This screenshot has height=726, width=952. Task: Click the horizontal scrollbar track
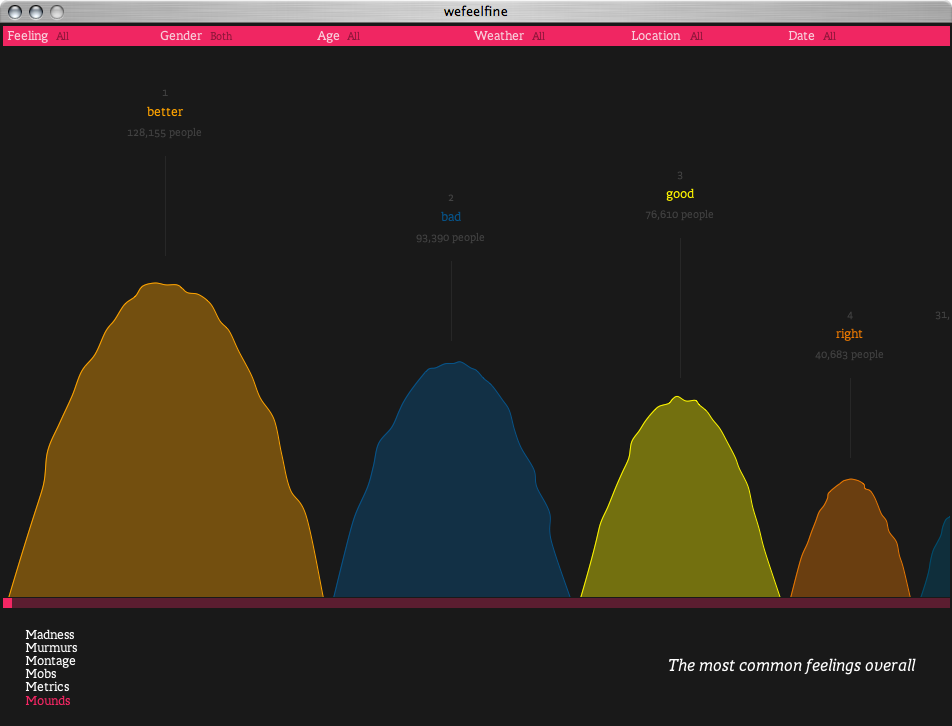point(480,603)
